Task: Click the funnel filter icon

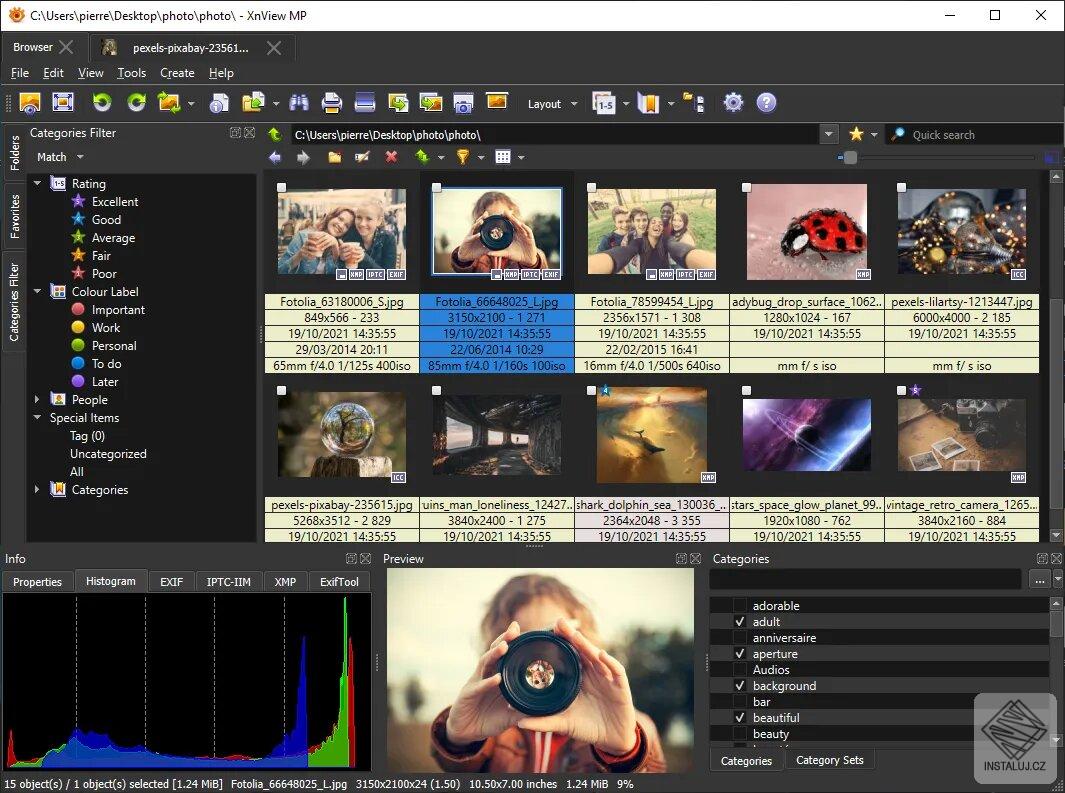Action: tap(462, 157)
